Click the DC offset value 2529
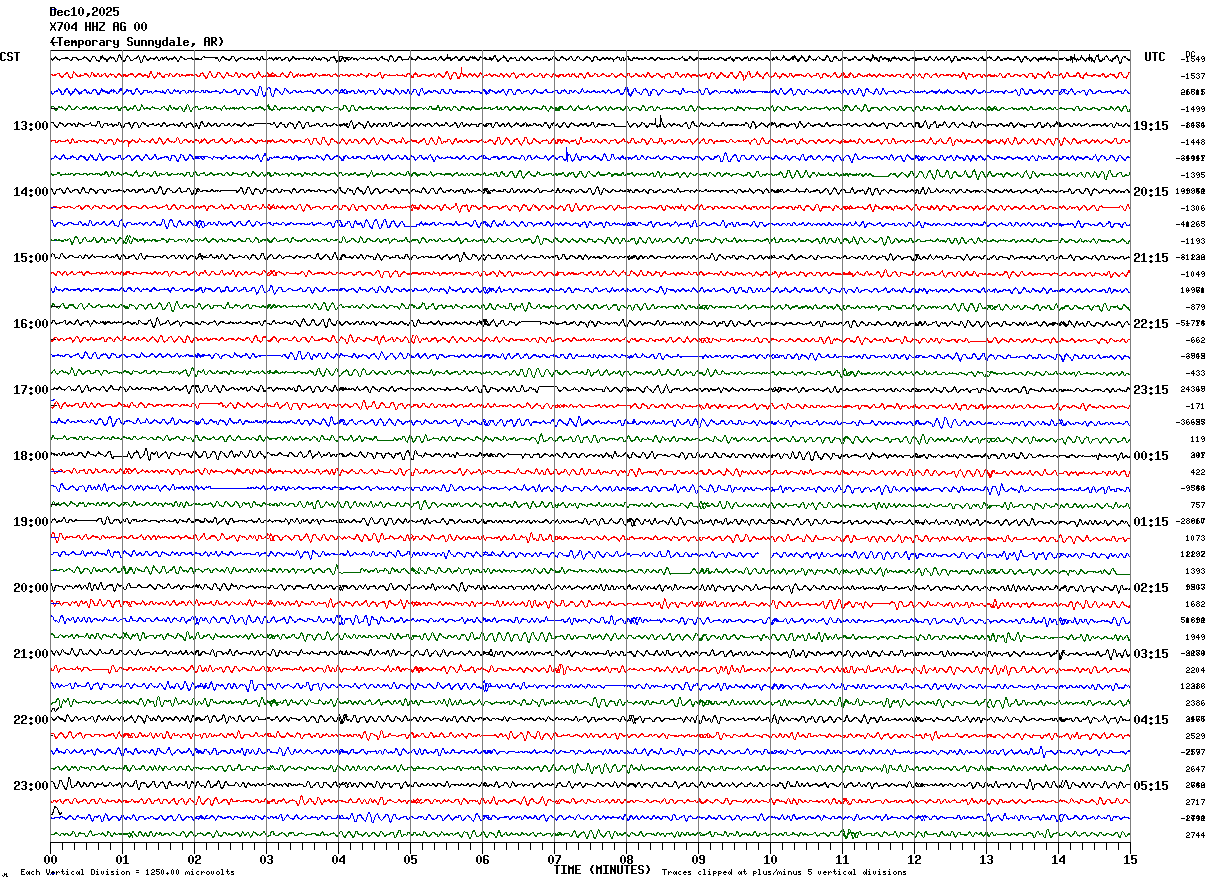1210x886 pixels. tap(1195, 736)
